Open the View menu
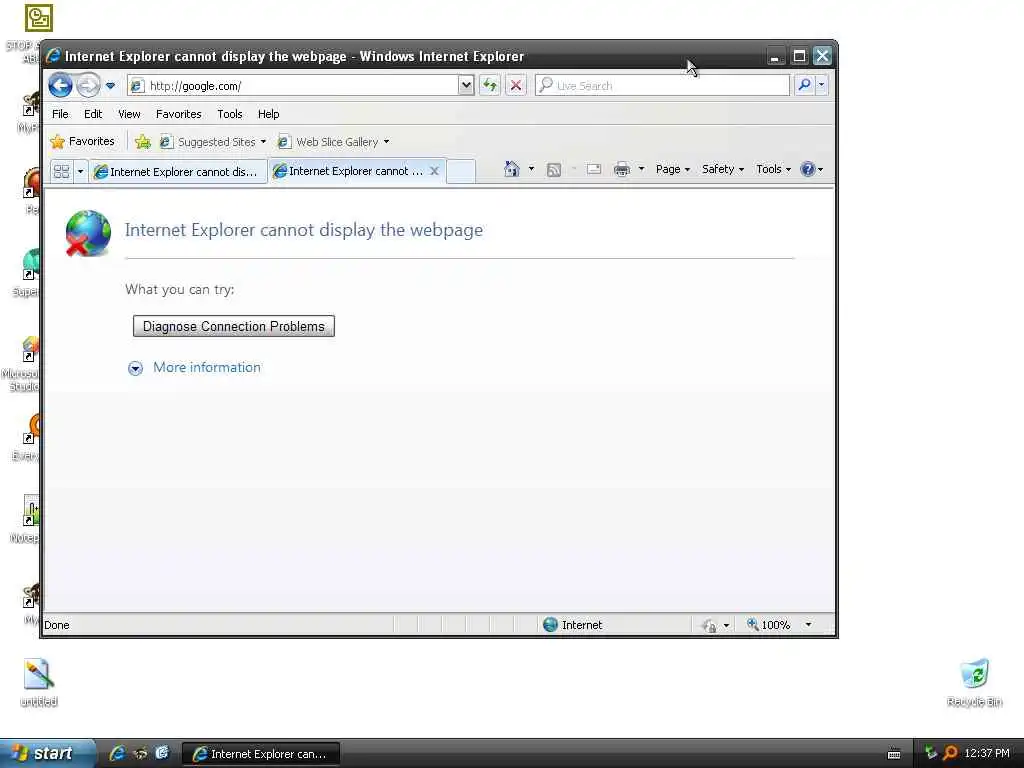Screen dimensions: 1024x768 click(129, 114)
